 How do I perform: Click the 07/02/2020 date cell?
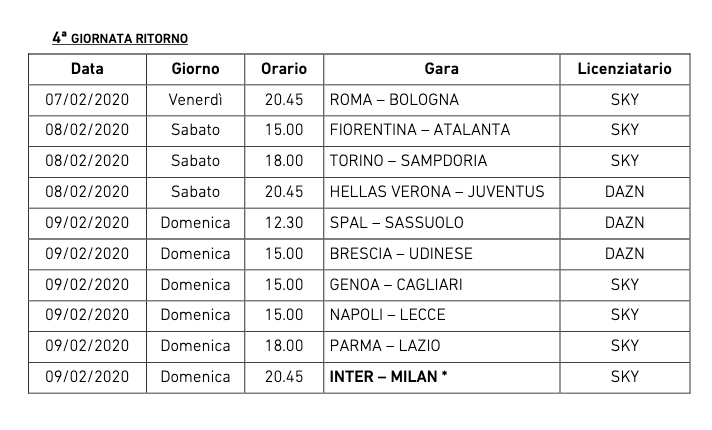coord(87,100)
